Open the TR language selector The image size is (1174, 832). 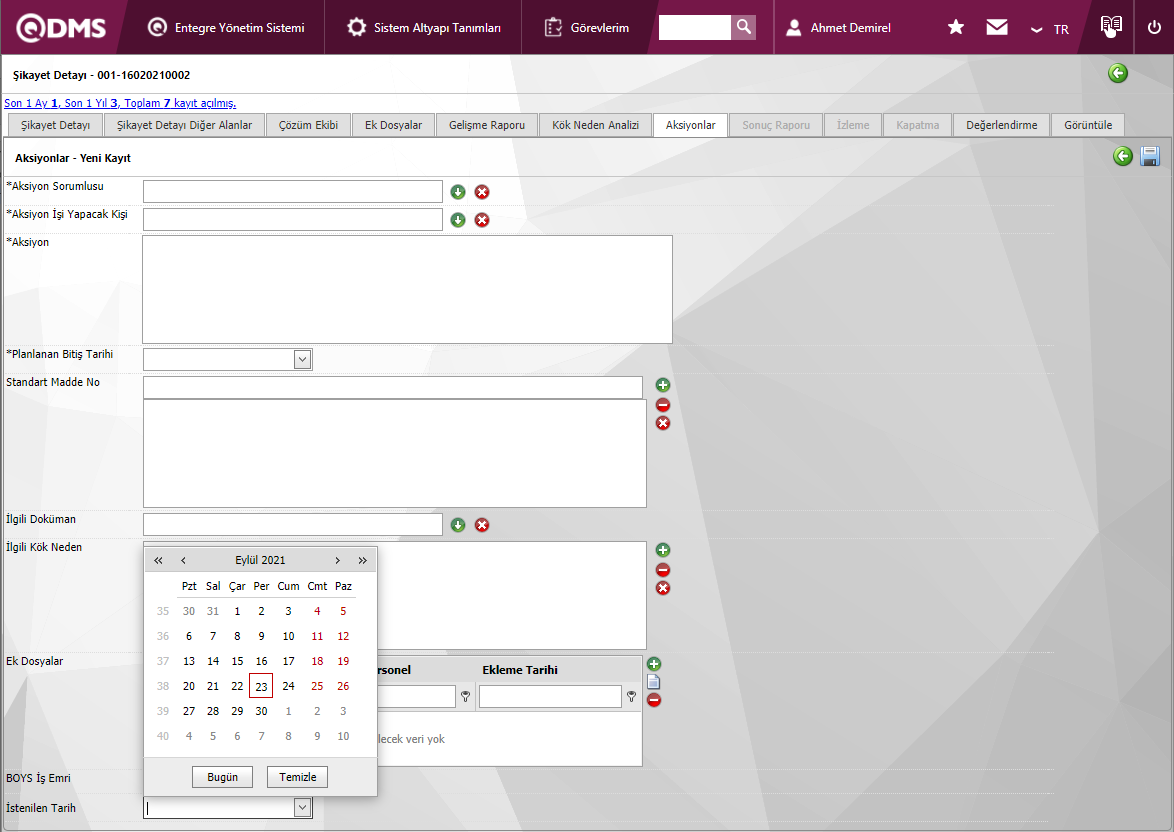tap(1050, 29)
